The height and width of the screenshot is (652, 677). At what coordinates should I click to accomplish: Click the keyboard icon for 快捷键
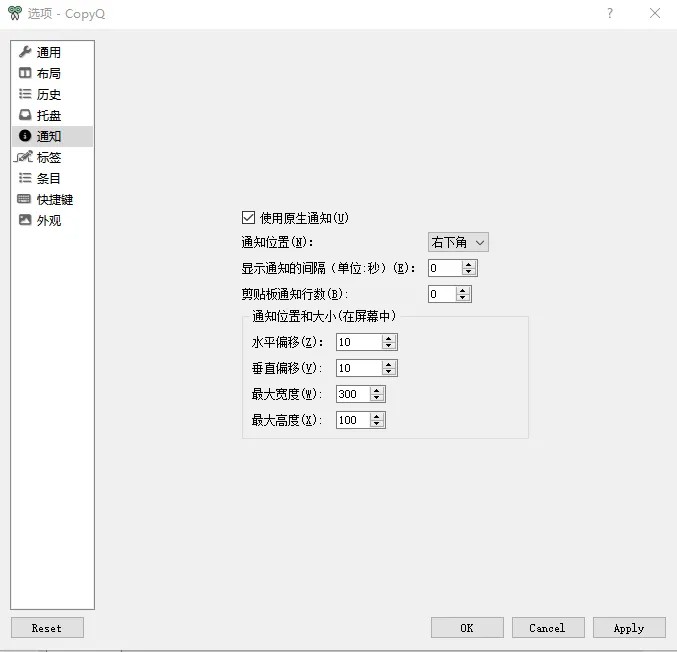(24, 199)
